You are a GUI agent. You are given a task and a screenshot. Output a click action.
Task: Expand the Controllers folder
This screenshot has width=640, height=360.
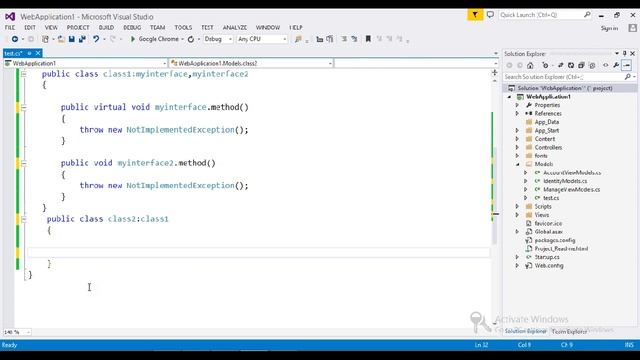(x=517, y=147)
